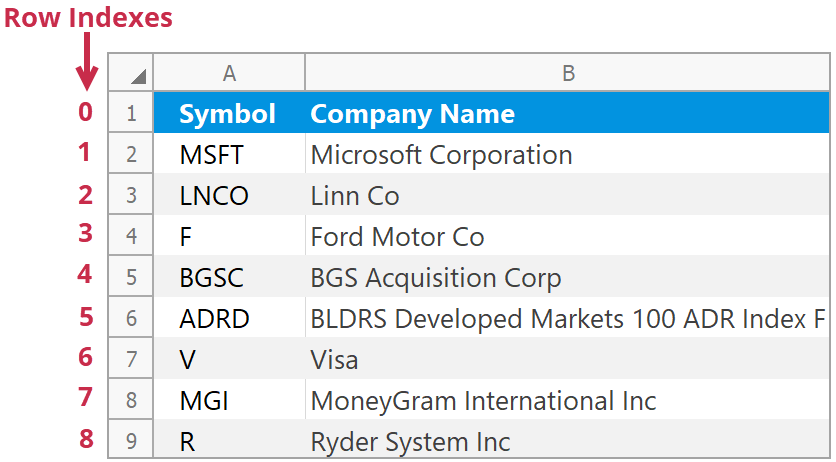This screenshot has height=462, width=836.
Task: Click the select-all corner triangle
Action: (137, 76)
